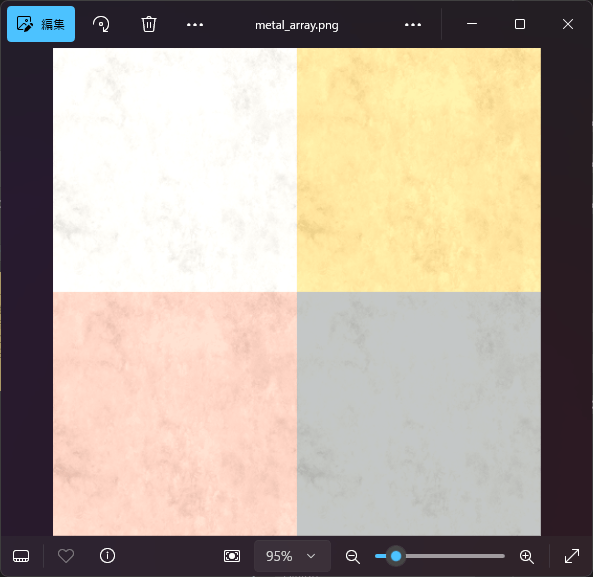Zoom out using the magnifier minus icon
The width and height of the screenshot is (593, 577).
352,557
